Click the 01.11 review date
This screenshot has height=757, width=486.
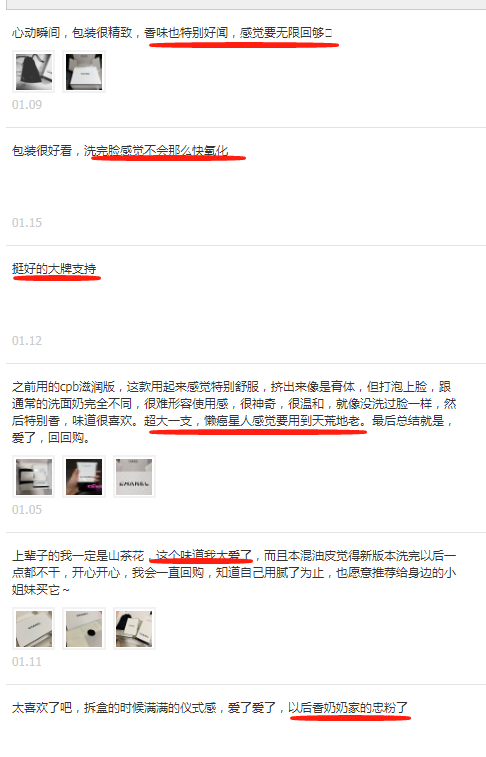(x=27, y=661)
